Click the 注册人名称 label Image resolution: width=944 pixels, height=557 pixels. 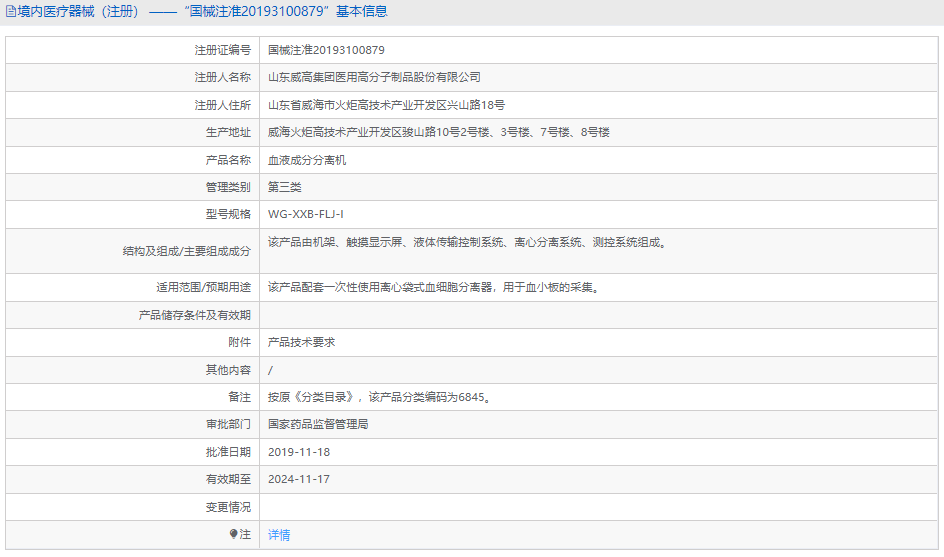coord(222,77)
